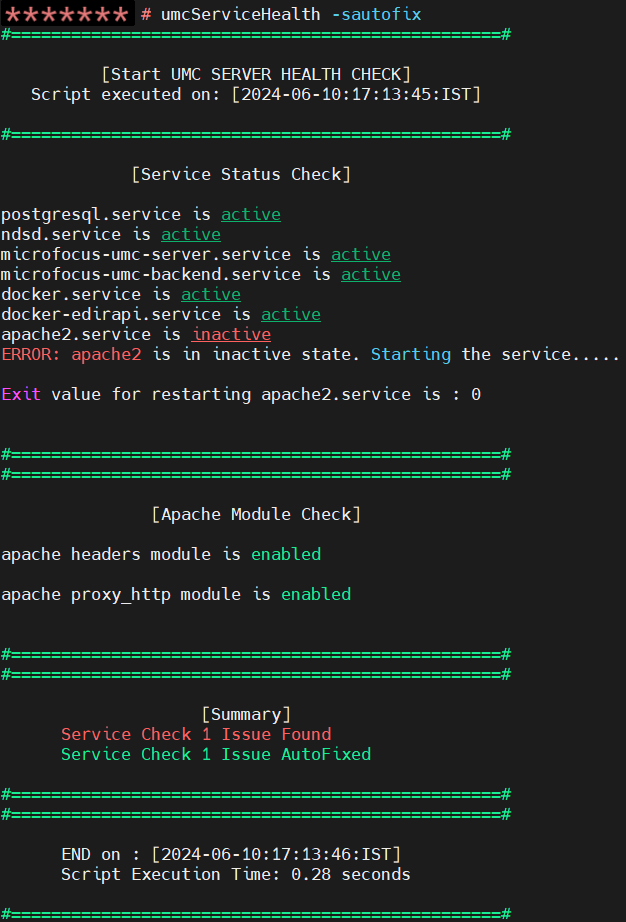Click active status next to microfocus-umc-server.service

coord(360,254)
